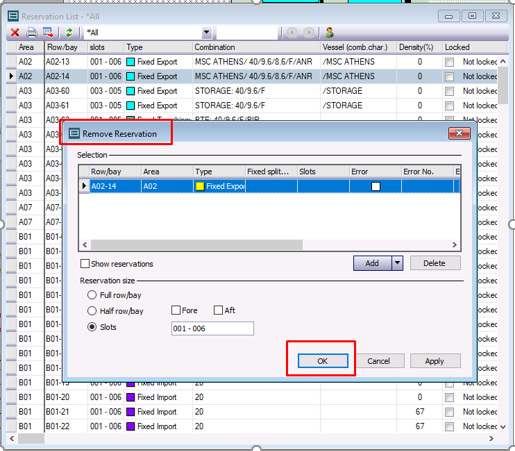Viewport: 515px width, 451px height.
Task: Select the Half row/bay radio option
Action: click(x=92, y=311)
